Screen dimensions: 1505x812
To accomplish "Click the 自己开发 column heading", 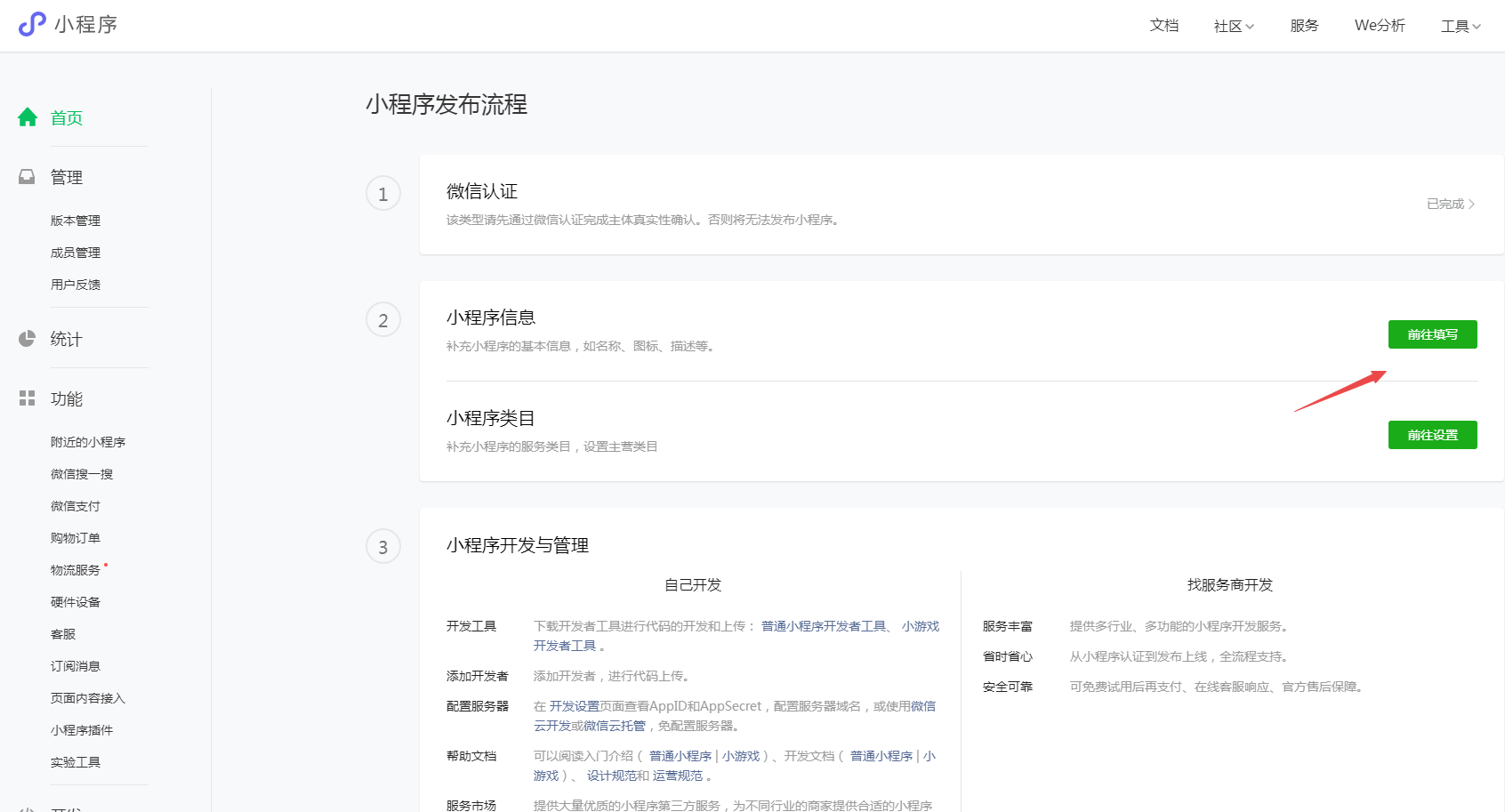I will click(693, 584).
